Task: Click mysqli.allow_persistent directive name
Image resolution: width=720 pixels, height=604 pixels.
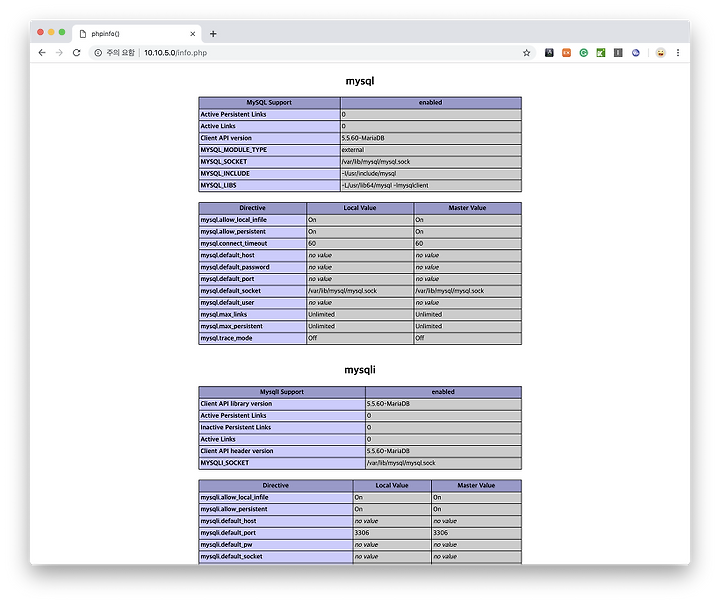Action: [x=234, y=509]
